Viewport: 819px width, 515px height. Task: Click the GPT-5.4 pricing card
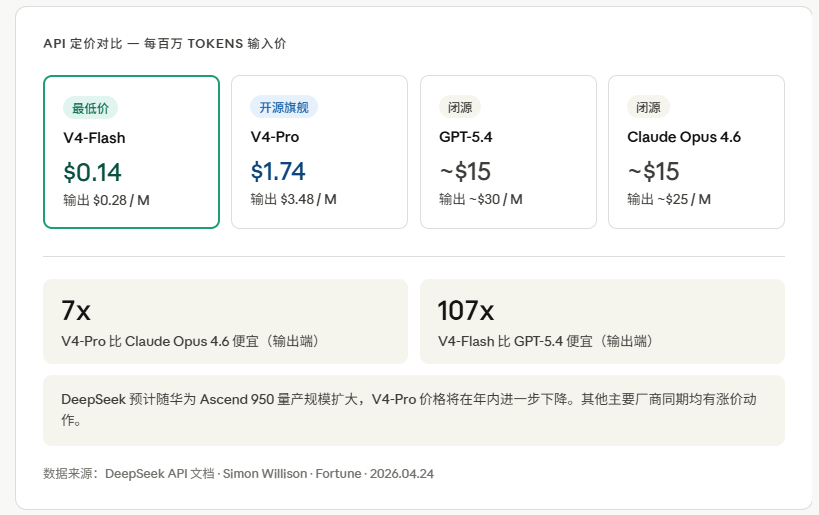[507, 152]
